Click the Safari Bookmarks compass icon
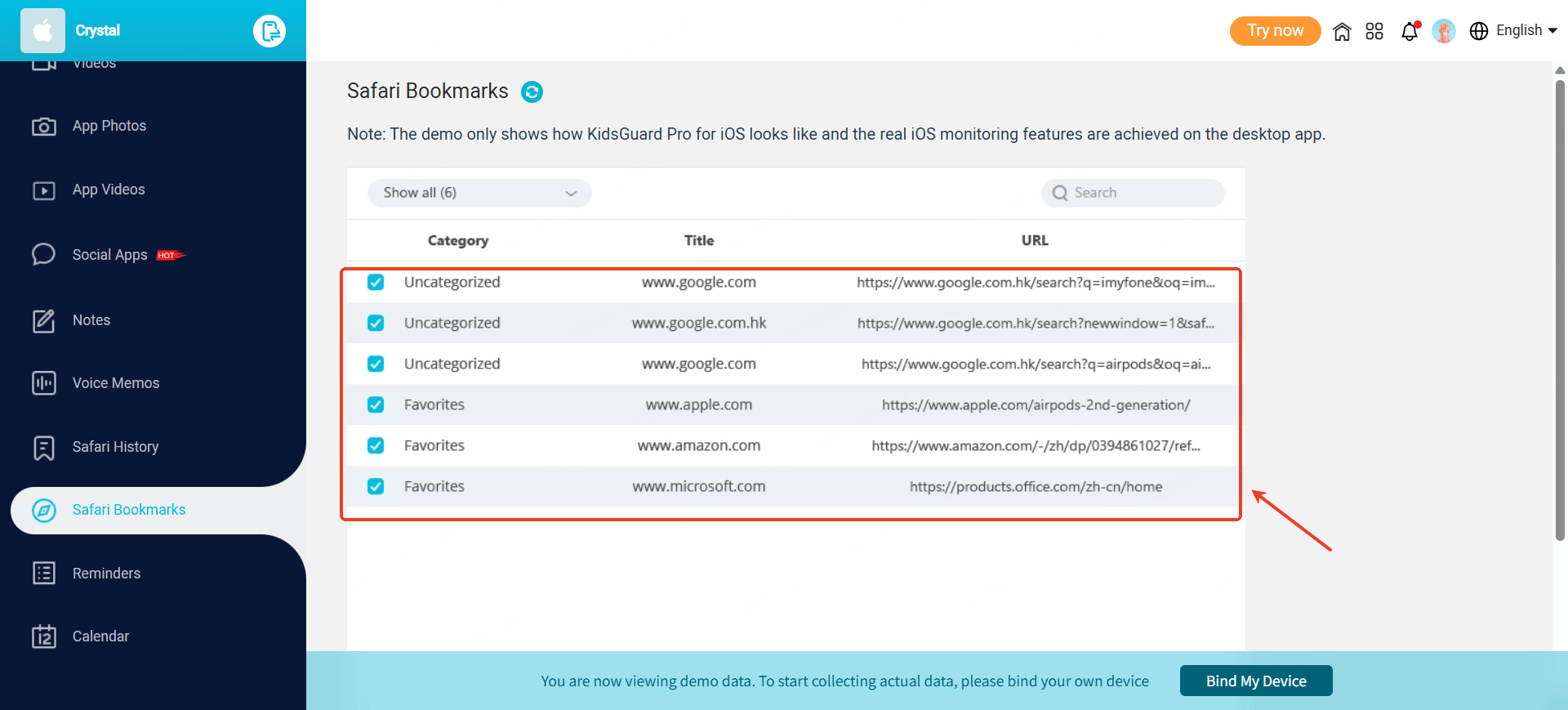The width and height of the screenshot is (1568, 710). tap(44, 511)
